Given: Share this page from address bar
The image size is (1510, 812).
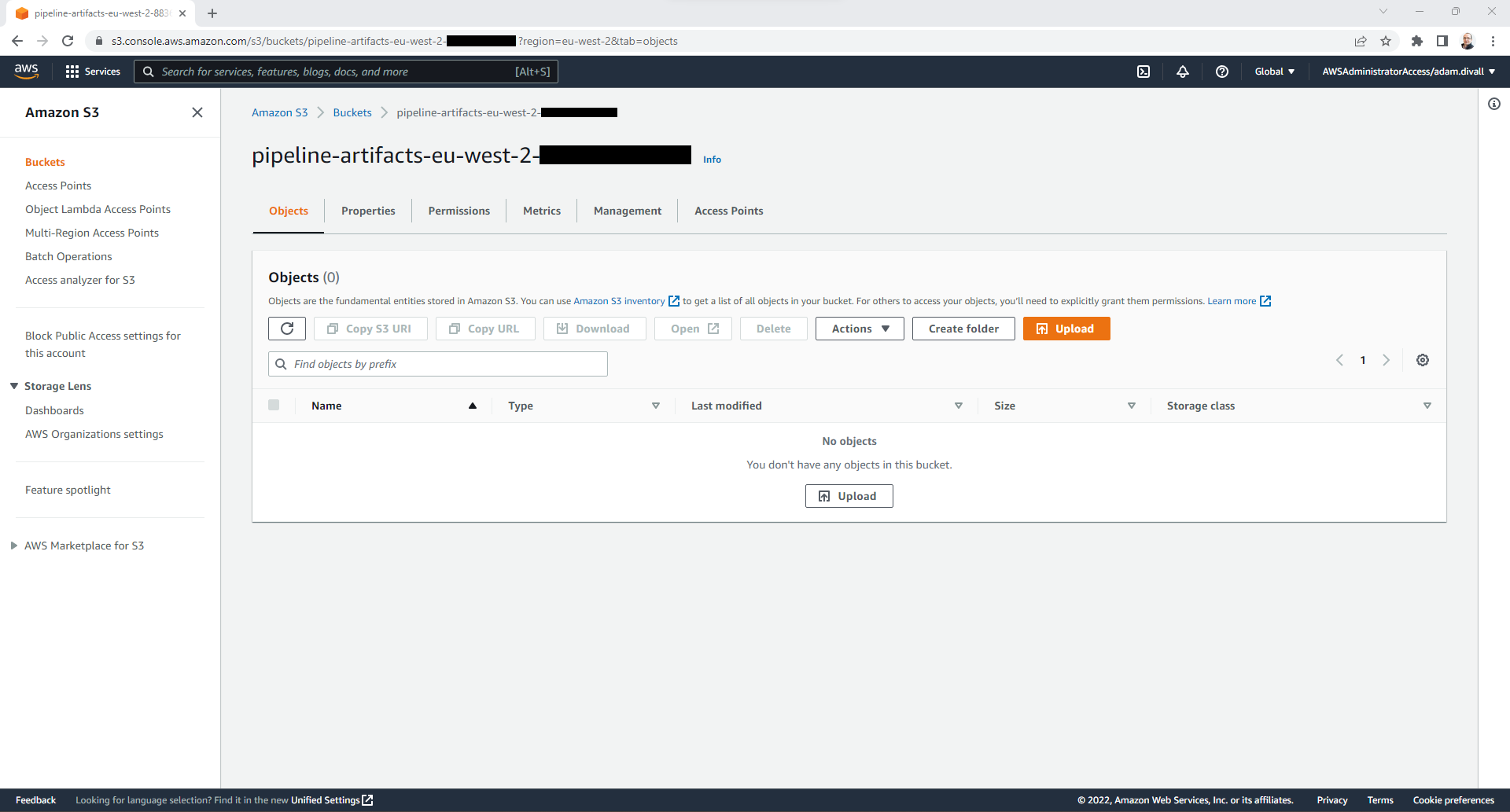Looking at the screenshot, I should point(1361,41).
